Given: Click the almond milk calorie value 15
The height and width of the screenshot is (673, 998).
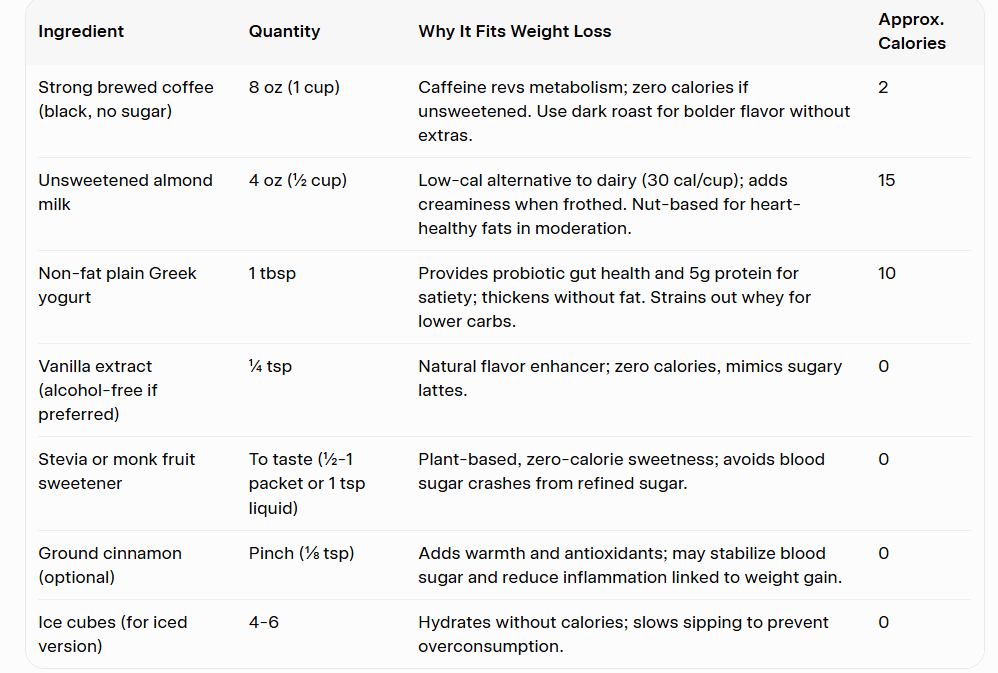Looking at the screenshot, I should 886,180.
